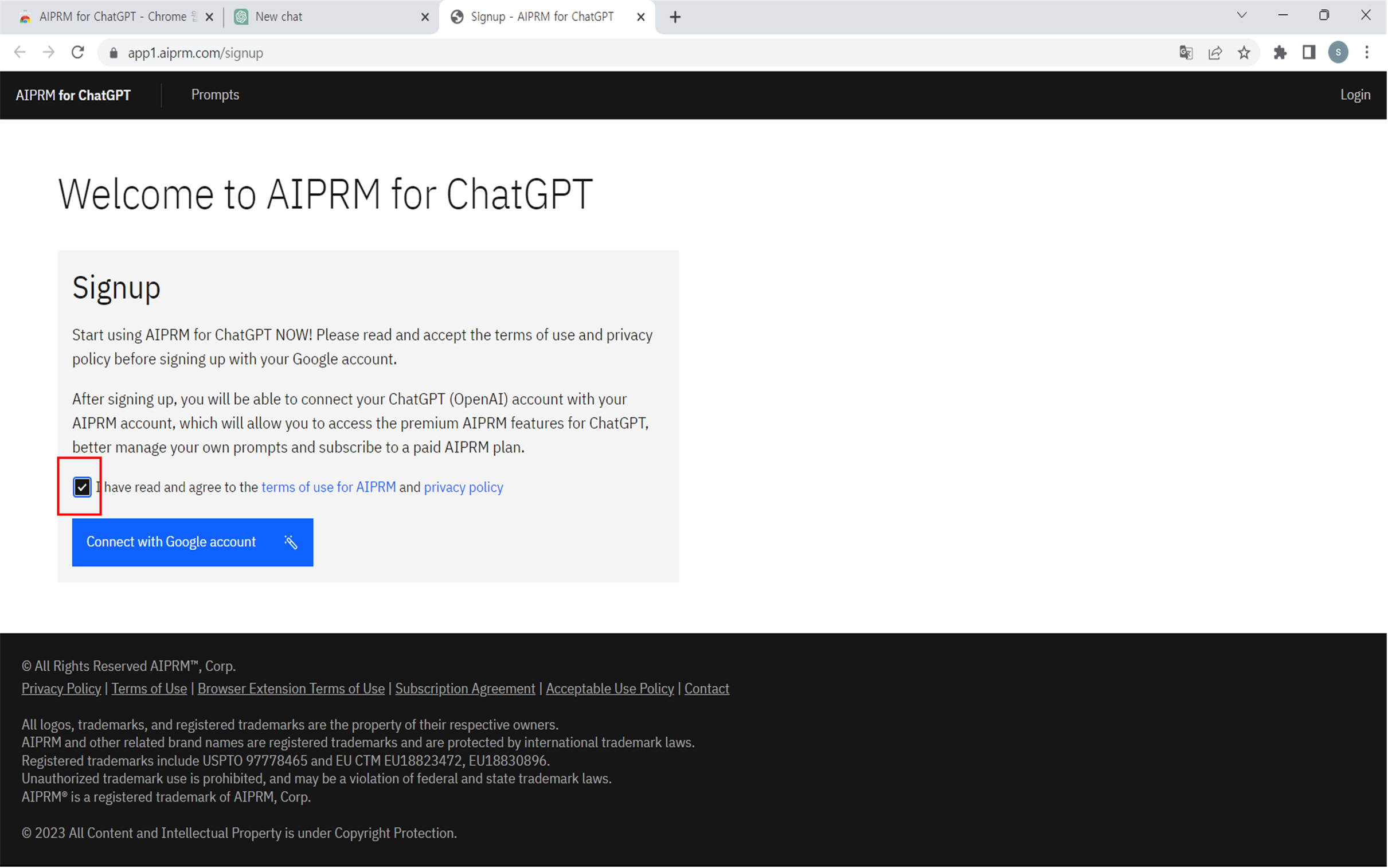Restore down the Chrome window

point(1324,15)
